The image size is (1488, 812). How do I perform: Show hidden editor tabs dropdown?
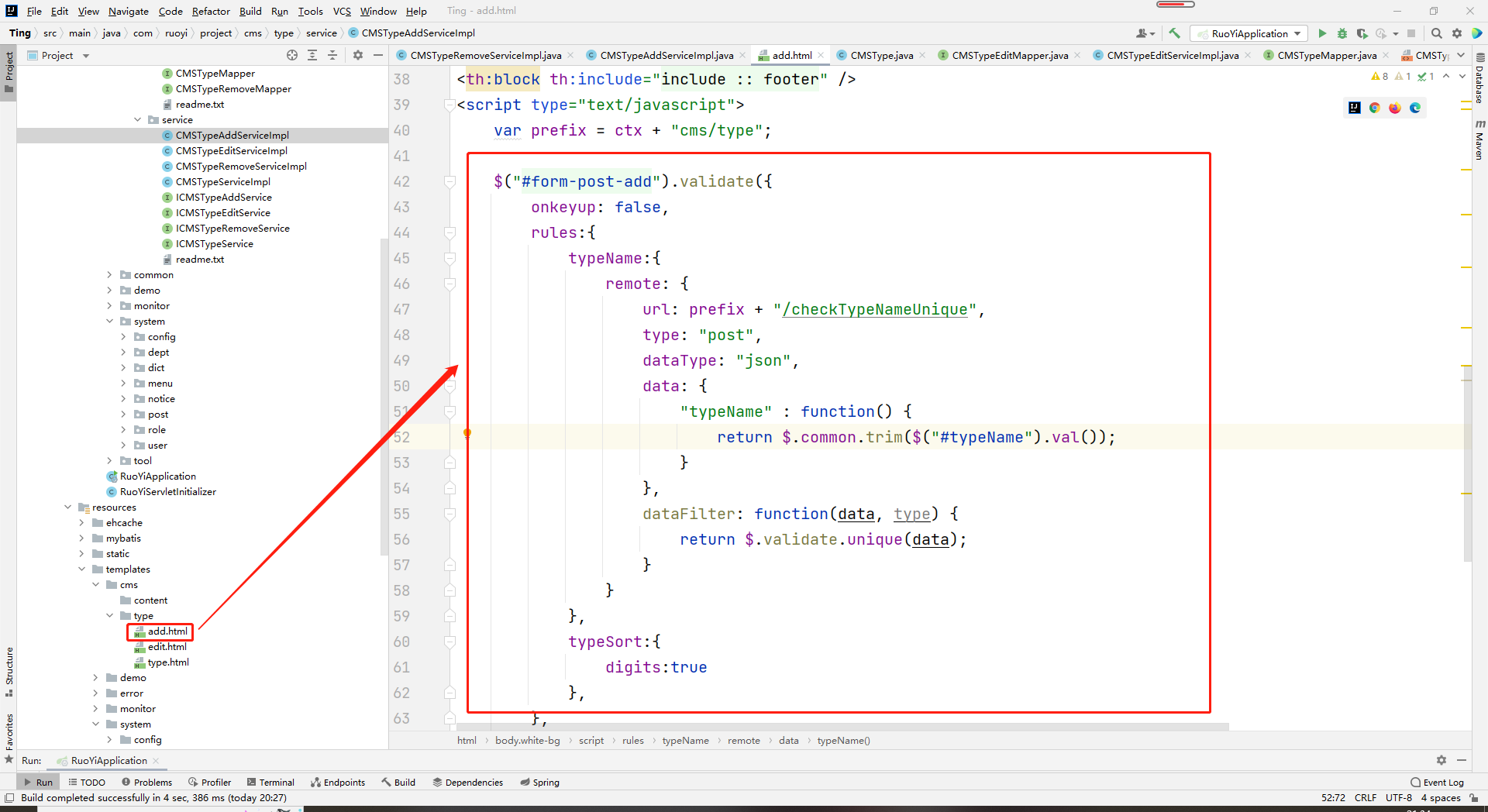click(x=1461, y=55)
